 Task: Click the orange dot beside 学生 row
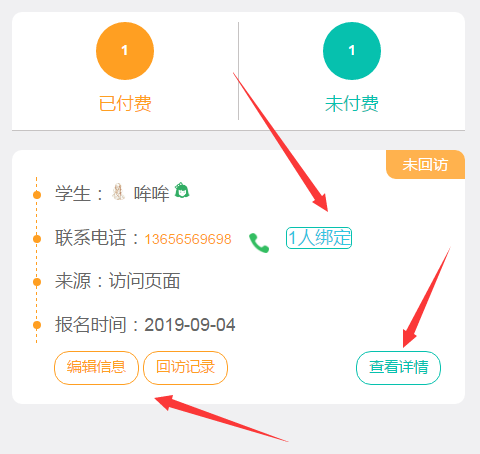(37, 195)
